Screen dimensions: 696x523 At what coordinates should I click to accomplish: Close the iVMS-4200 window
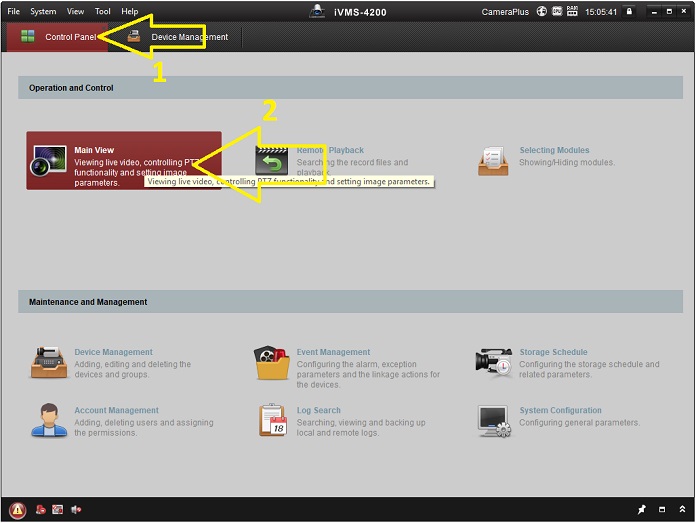coord(684,12)
